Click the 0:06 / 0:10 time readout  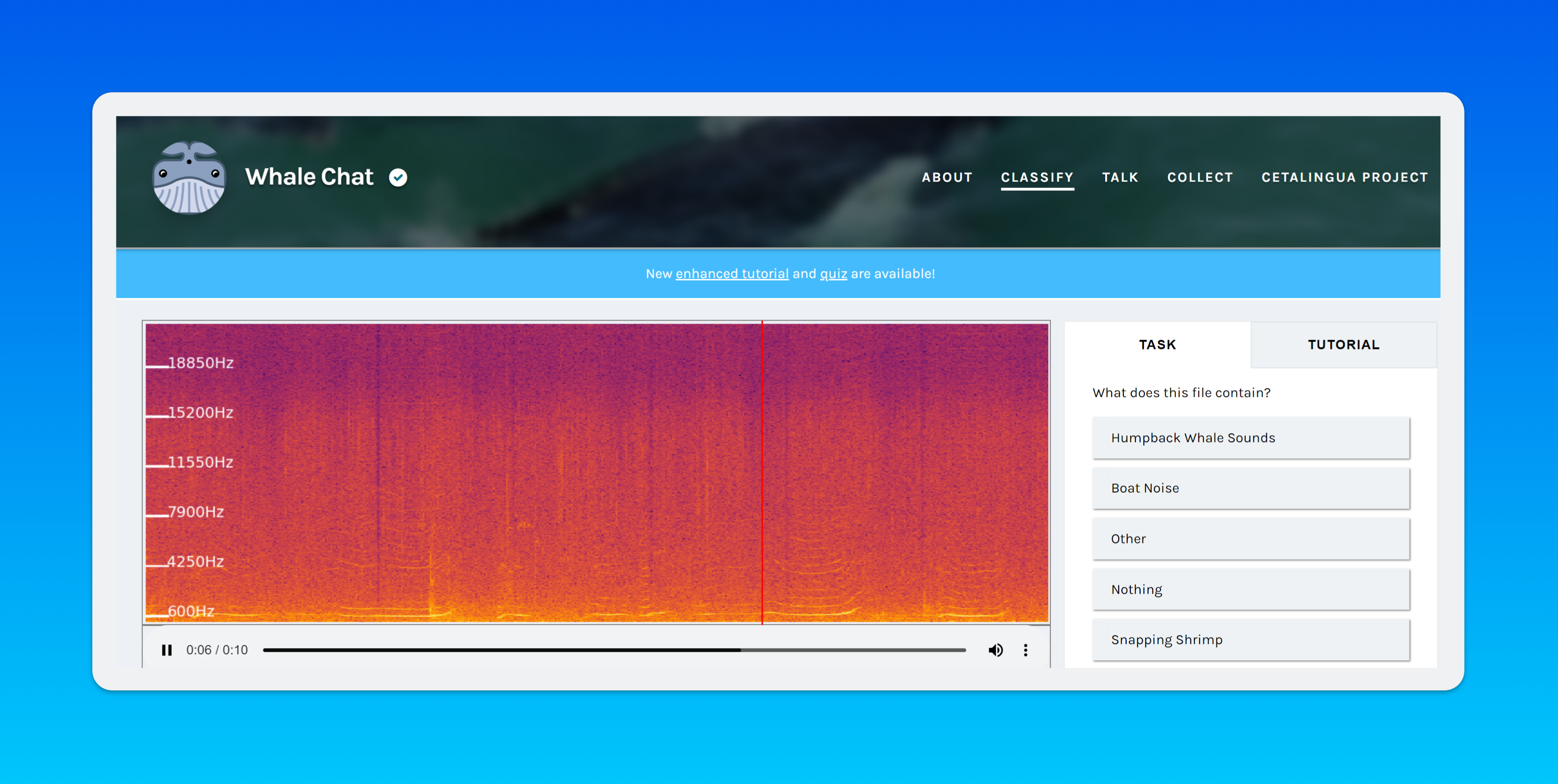pyautogui.click(x=216, y=650)
